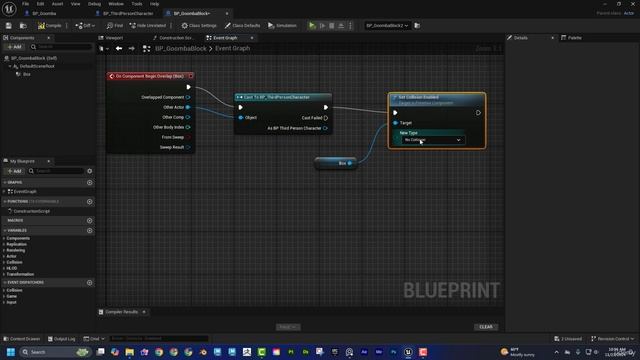Click the exec output pin of the Begin Overlap event
The image size is (640, 360).
[188, 87]
